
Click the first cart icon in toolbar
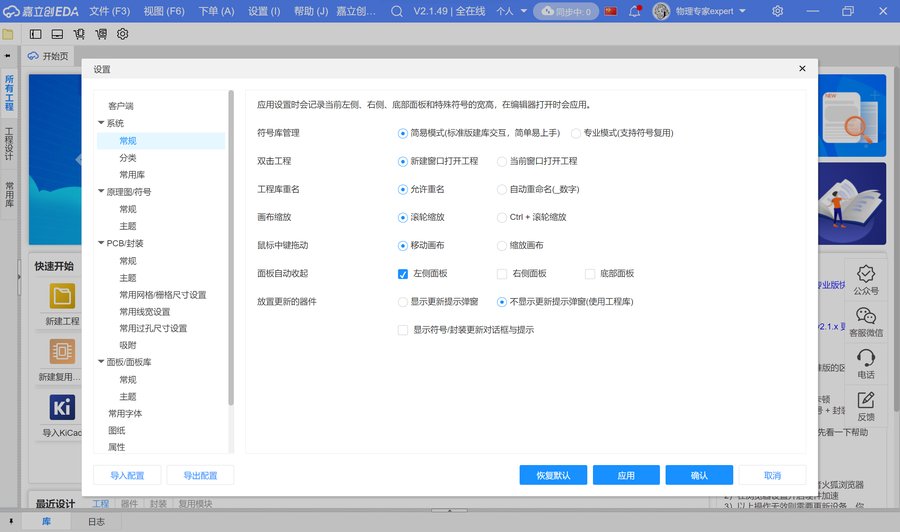click(79, 34)
